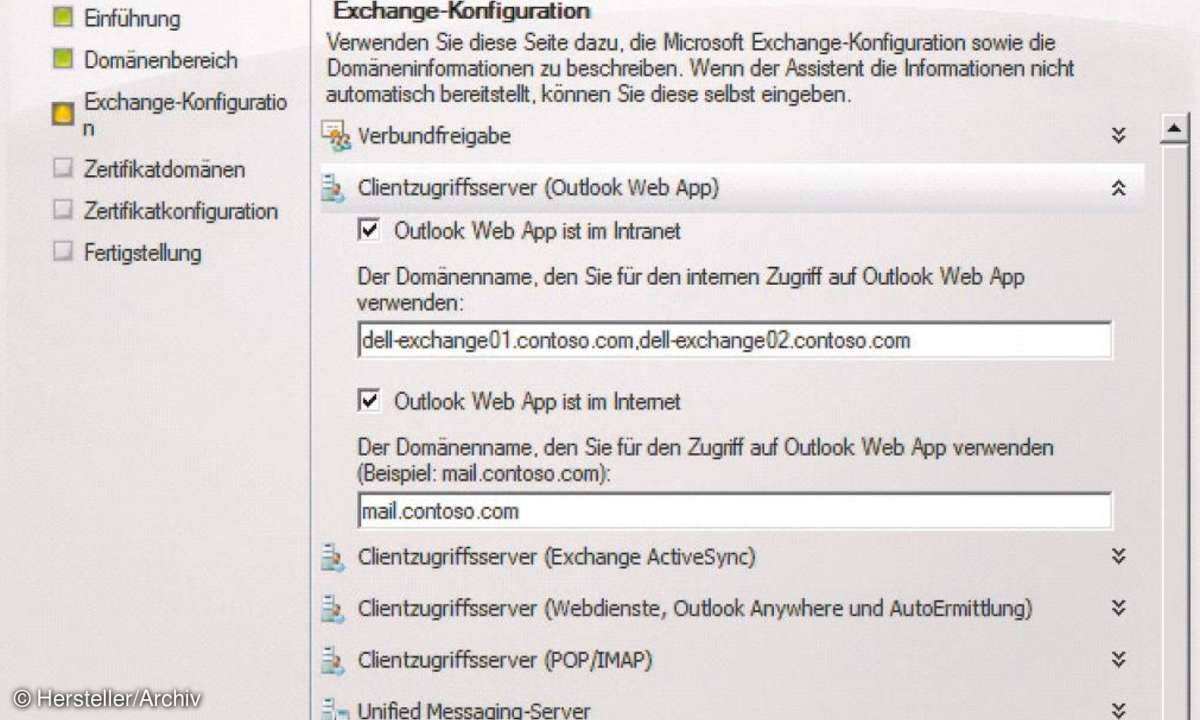Click the Verbundfreigabe section icon
The height and width of the screenshot is (720, 1200).
335,136
